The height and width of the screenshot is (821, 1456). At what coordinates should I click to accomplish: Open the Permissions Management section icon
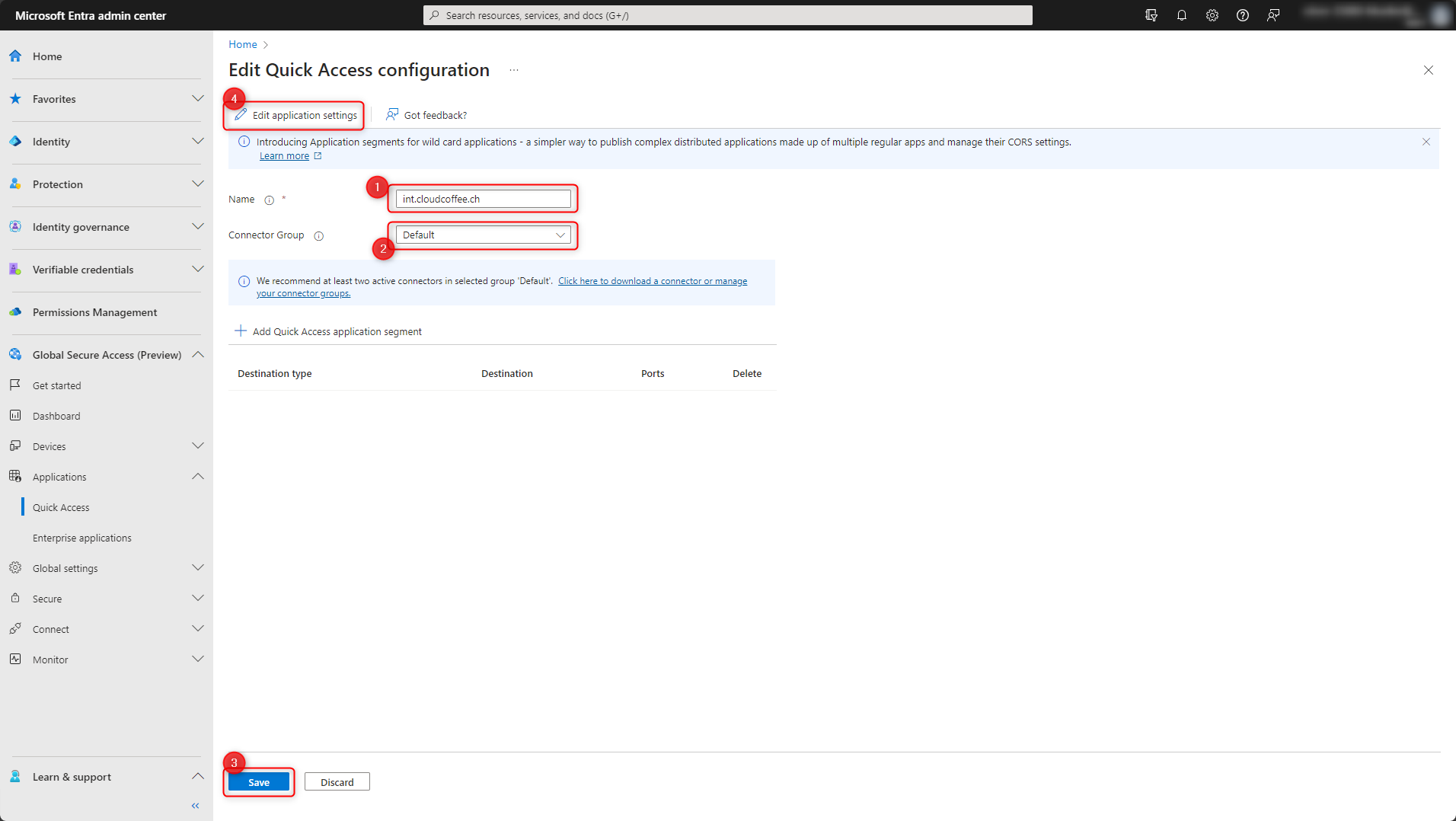point(14,311)
